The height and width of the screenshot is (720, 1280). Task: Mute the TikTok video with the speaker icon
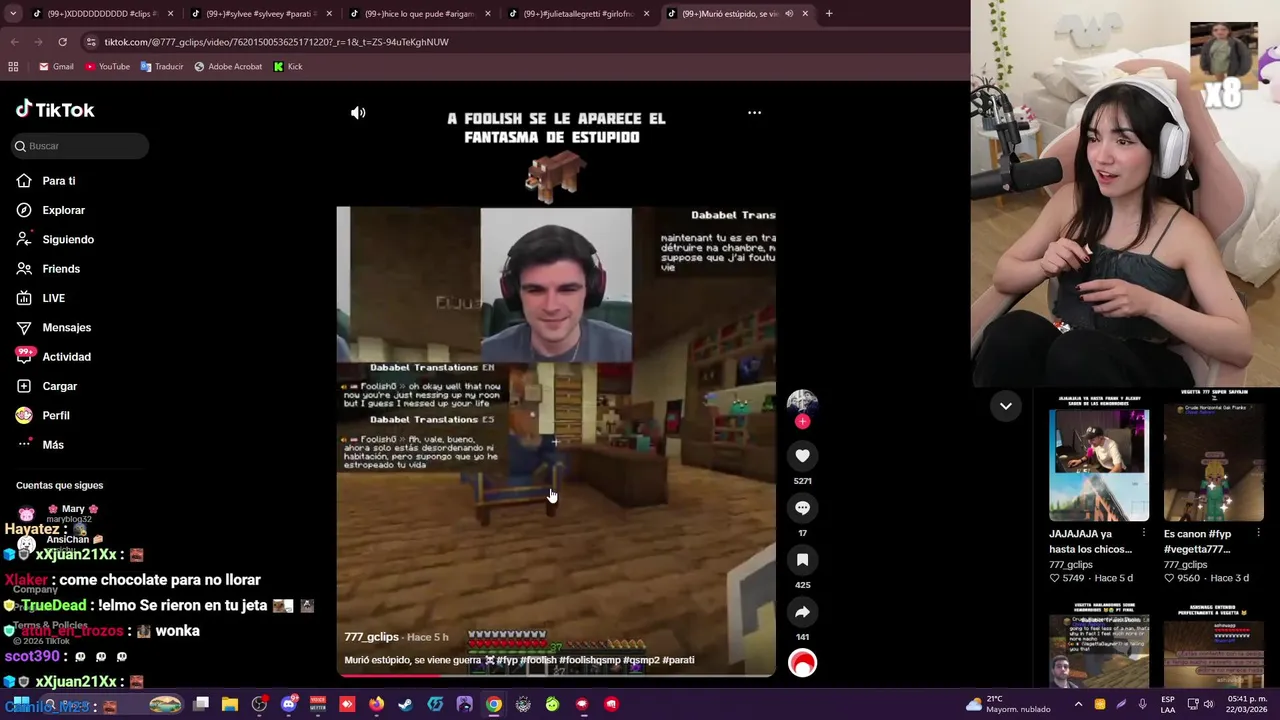(x=358, y=113)
